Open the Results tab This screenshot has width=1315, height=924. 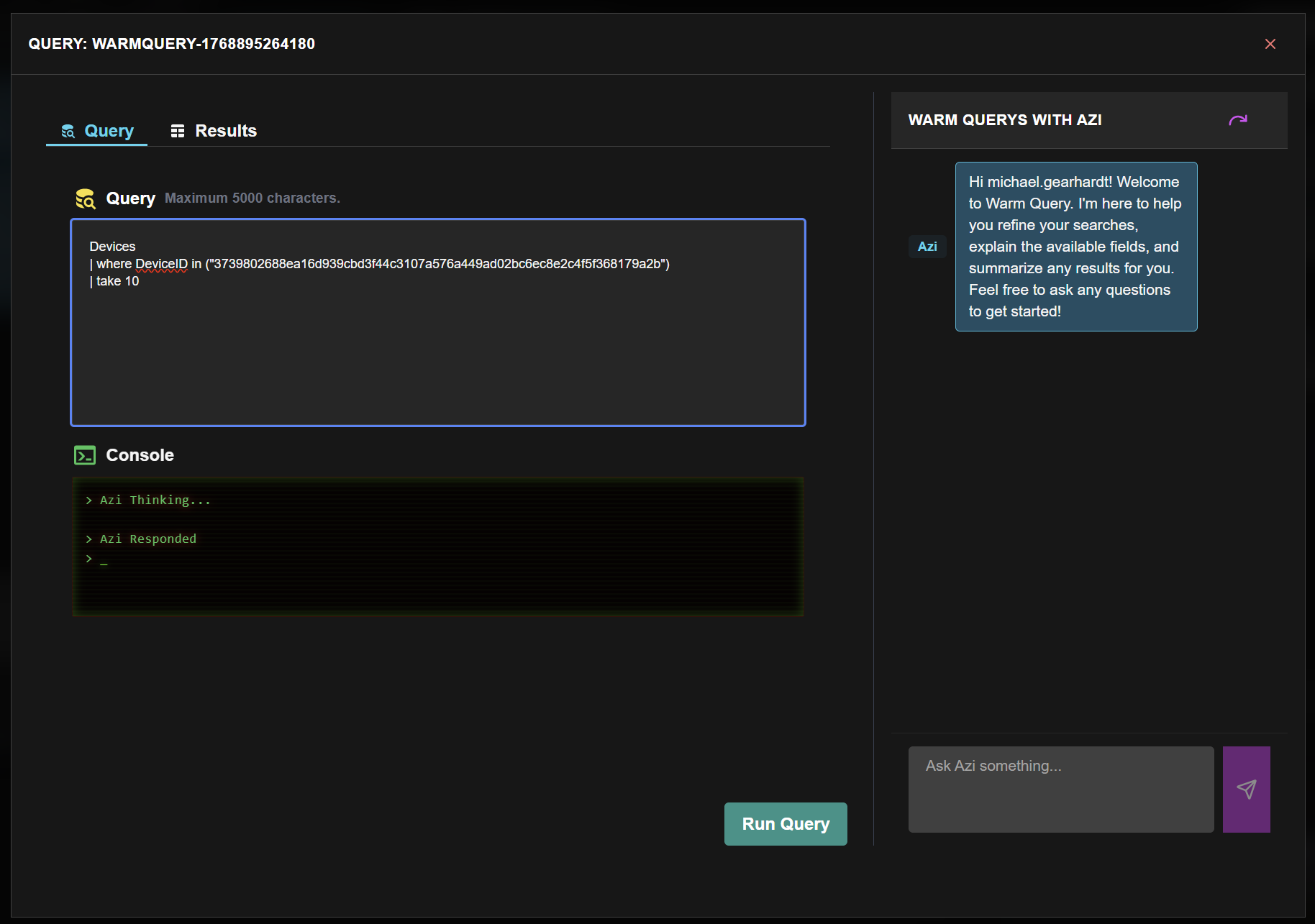click(214, 131)
